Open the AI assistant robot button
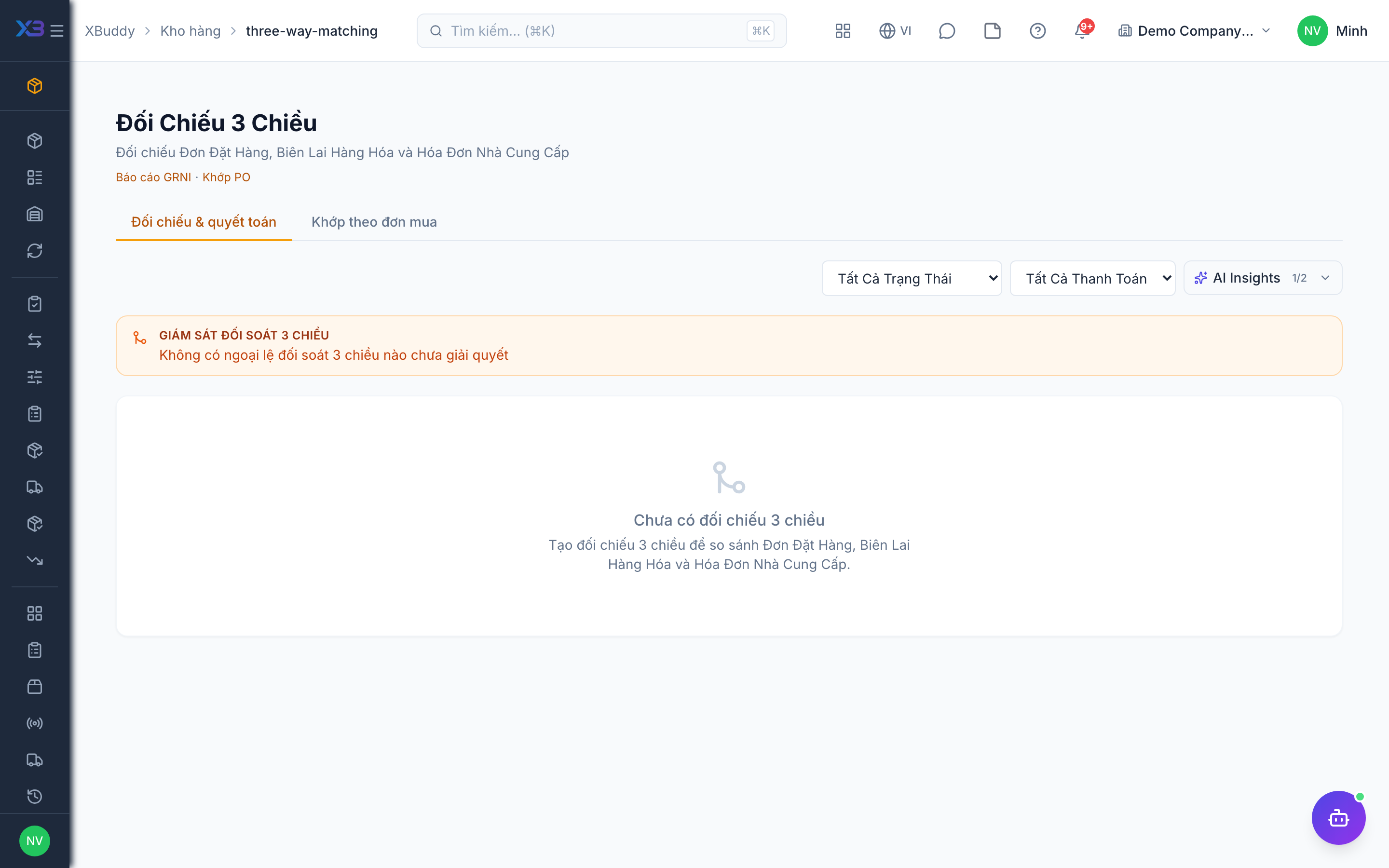This screenshot has height=868, width=1389. pyautogui.click(x=1338, y=817)
